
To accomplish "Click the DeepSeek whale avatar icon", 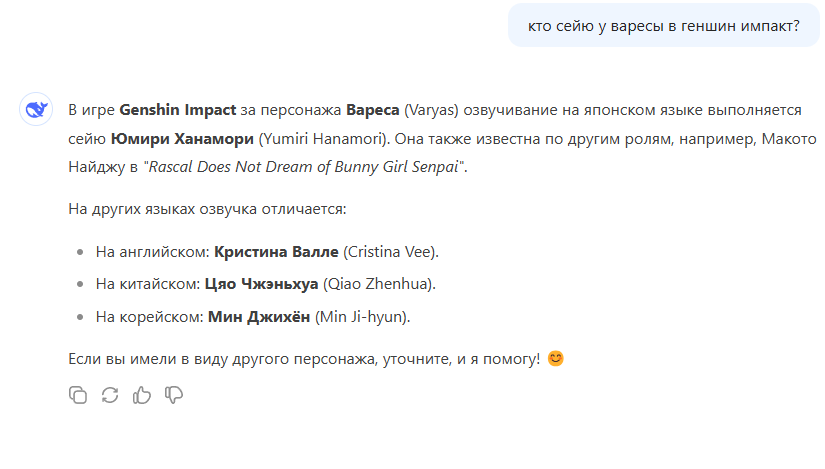I will click(x=36, y=109).
